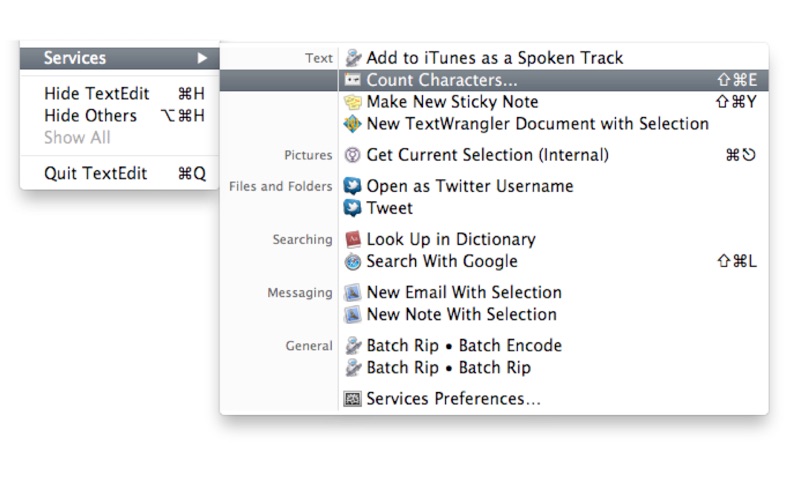800x500 pixels.
Task: Click the Mail icon beside New Note With Selection
Action: tap(353, 315)
